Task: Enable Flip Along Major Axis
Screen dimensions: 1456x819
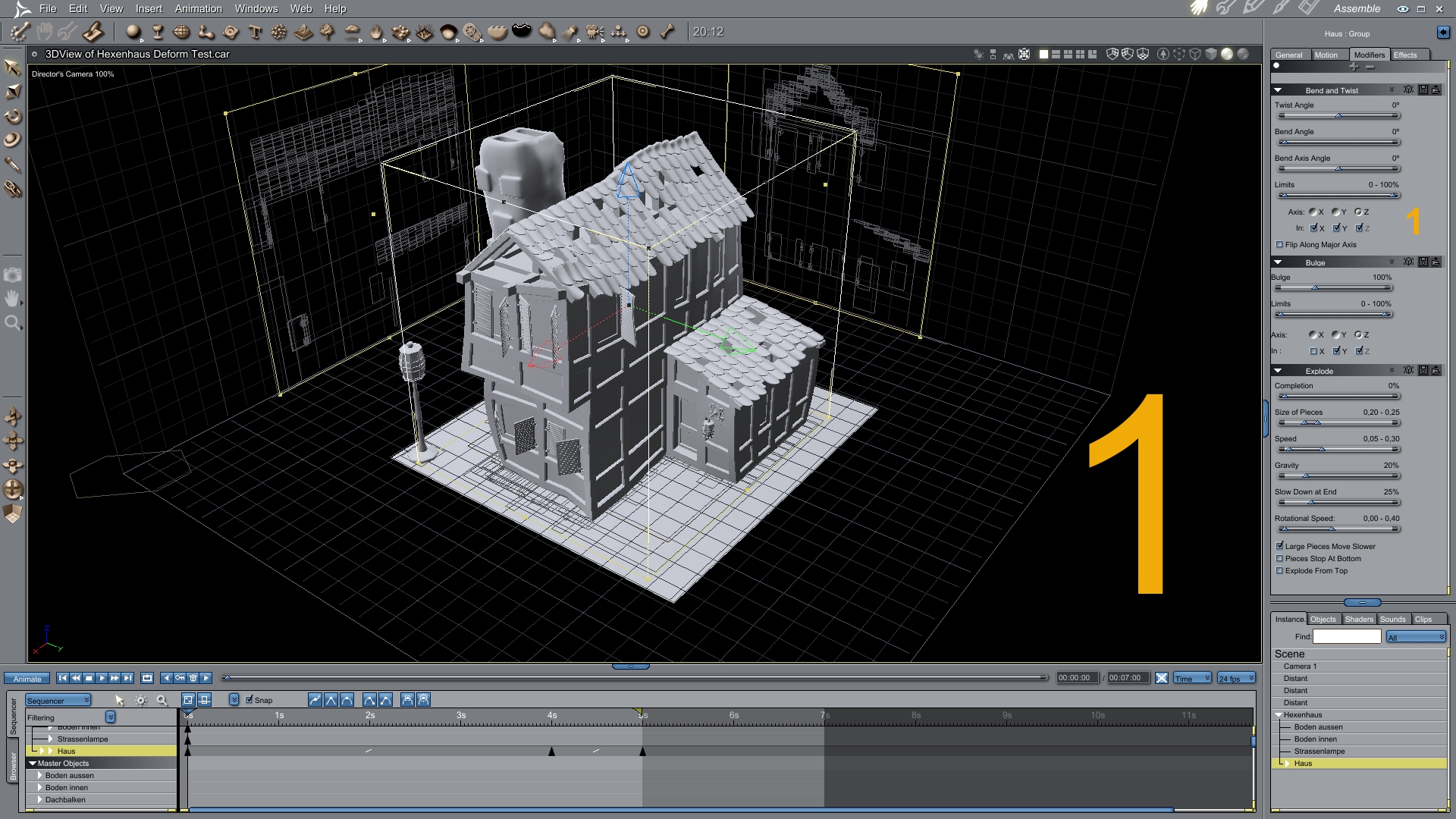Action: [1280, 245]
